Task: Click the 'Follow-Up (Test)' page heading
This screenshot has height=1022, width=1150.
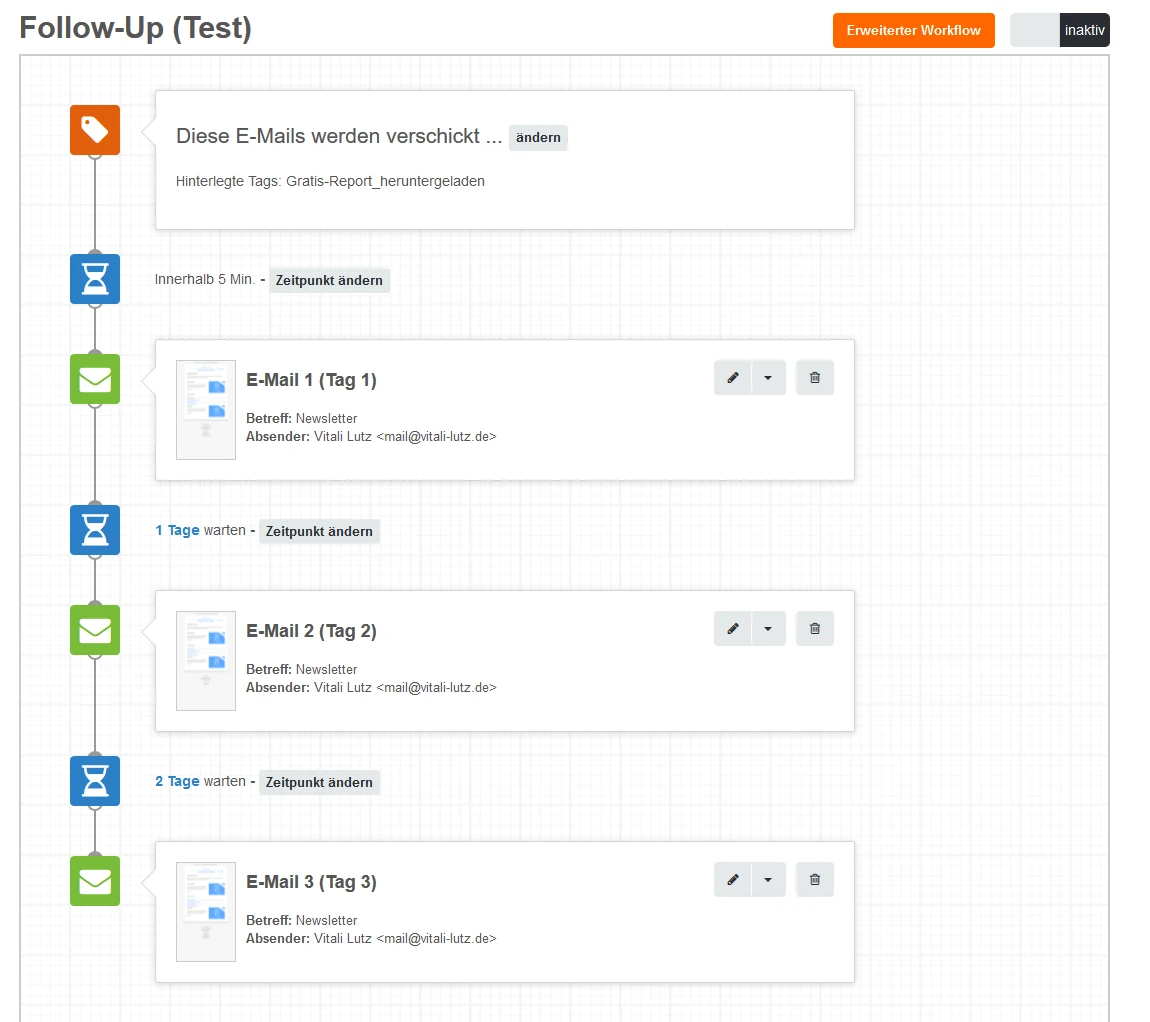Action: [x=136, y=28]
